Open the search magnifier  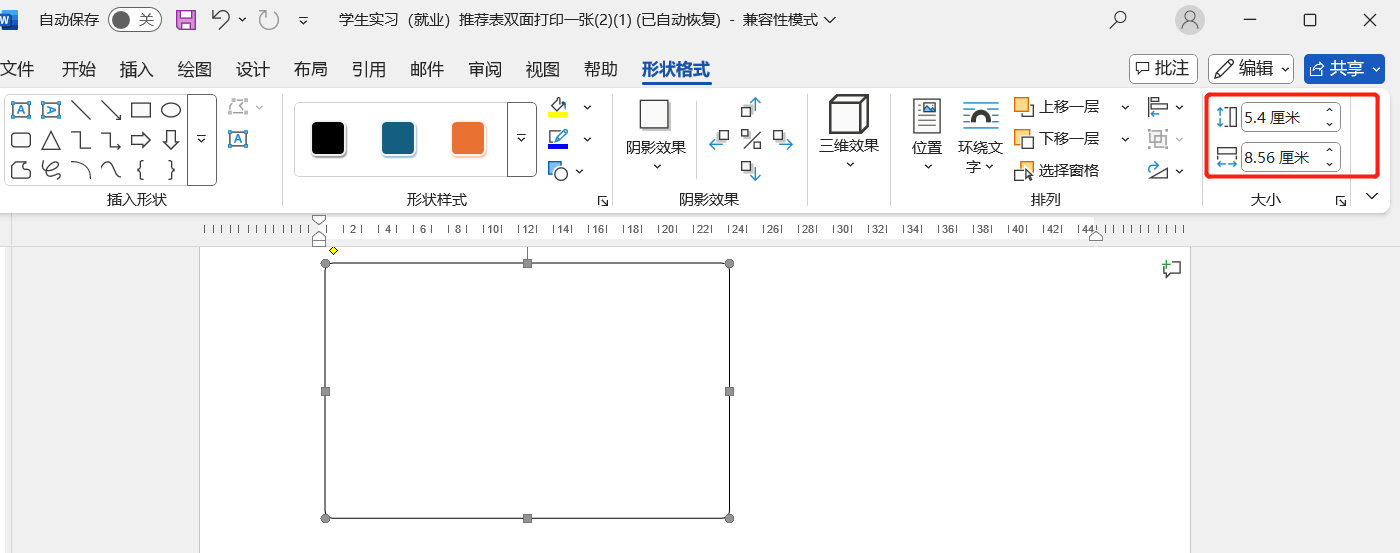[x=1118, y=20]
